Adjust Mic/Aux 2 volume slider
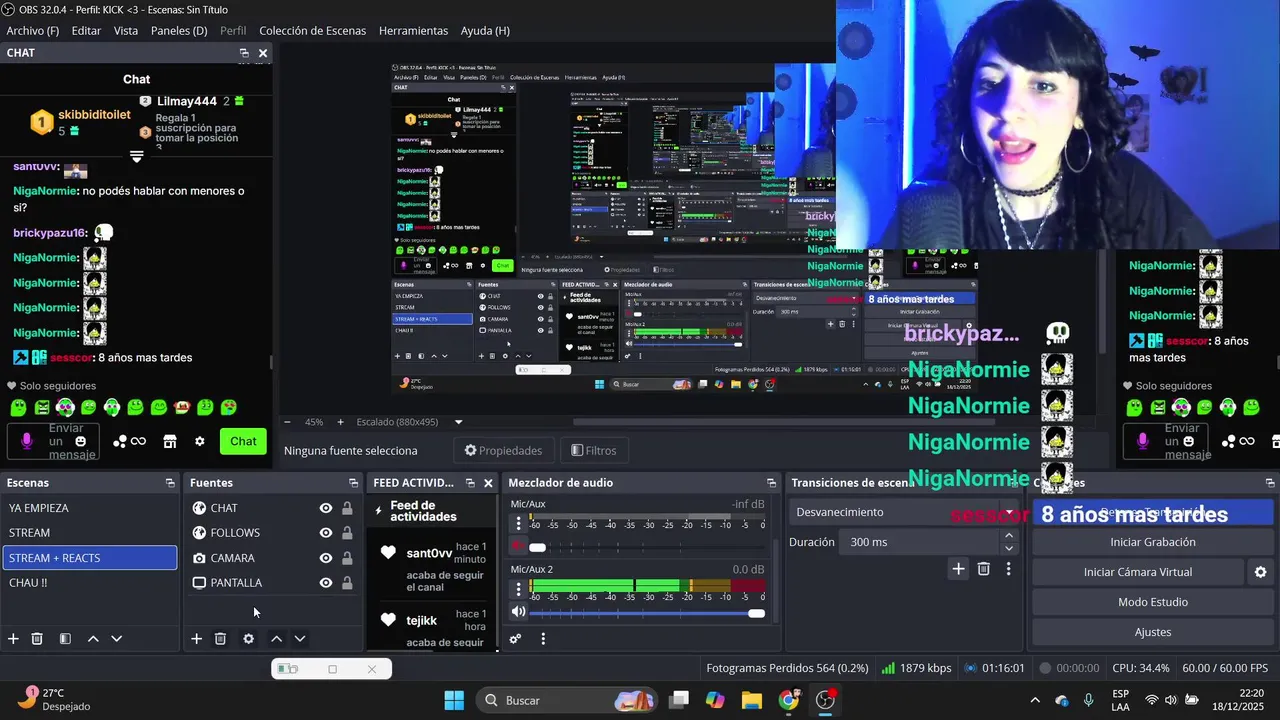 coord(756,613)
